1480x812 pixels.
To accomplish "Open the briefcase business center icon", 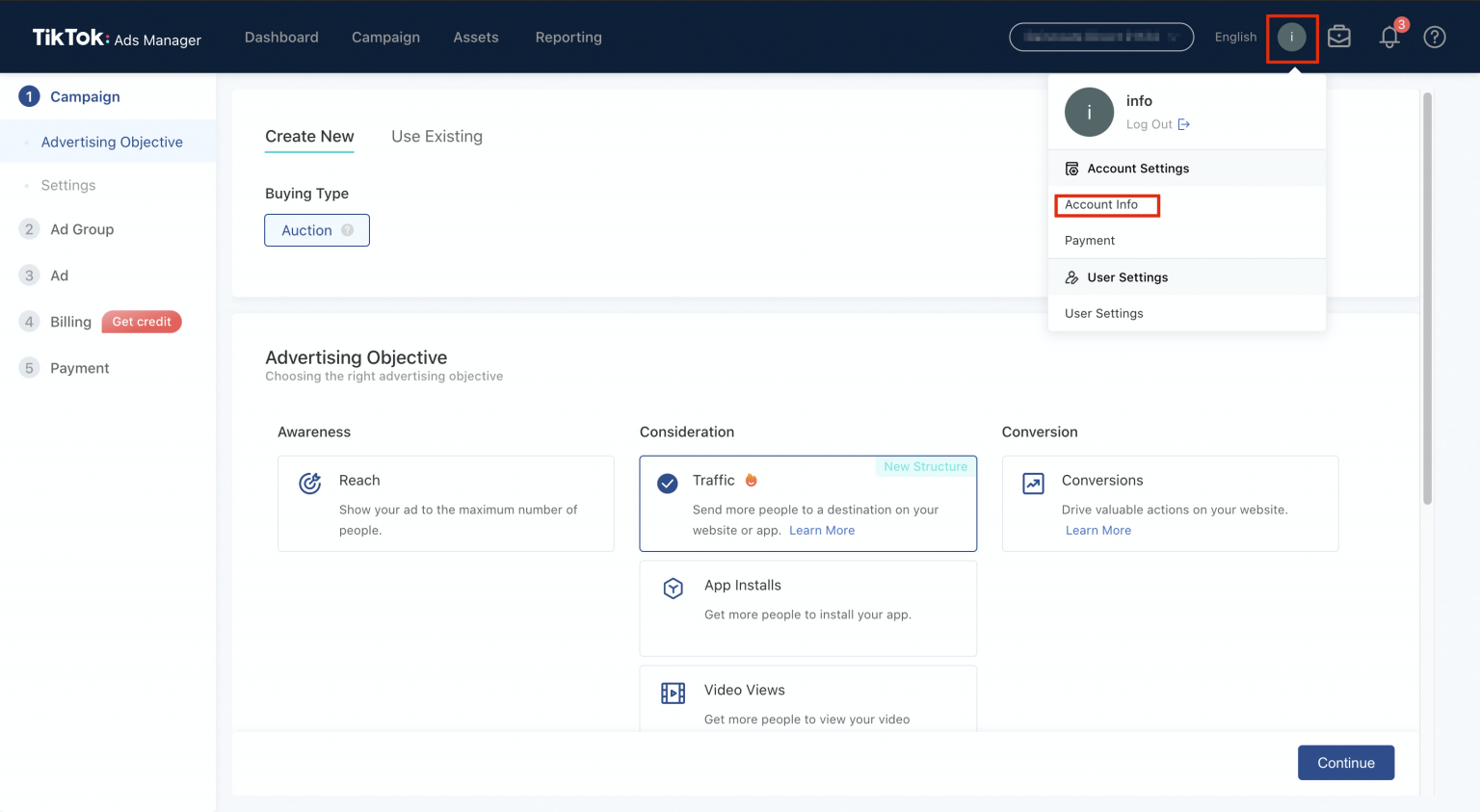I will (1338, 37).
